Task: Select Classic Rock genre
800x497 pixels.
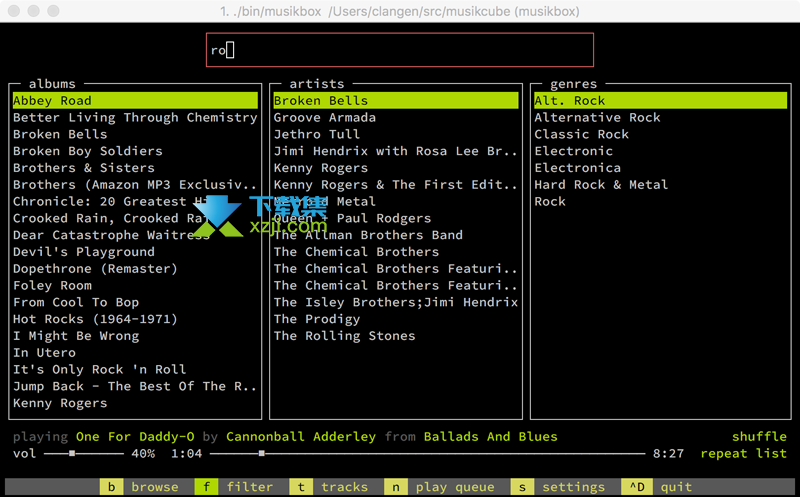Action: (x=661, y=134)
